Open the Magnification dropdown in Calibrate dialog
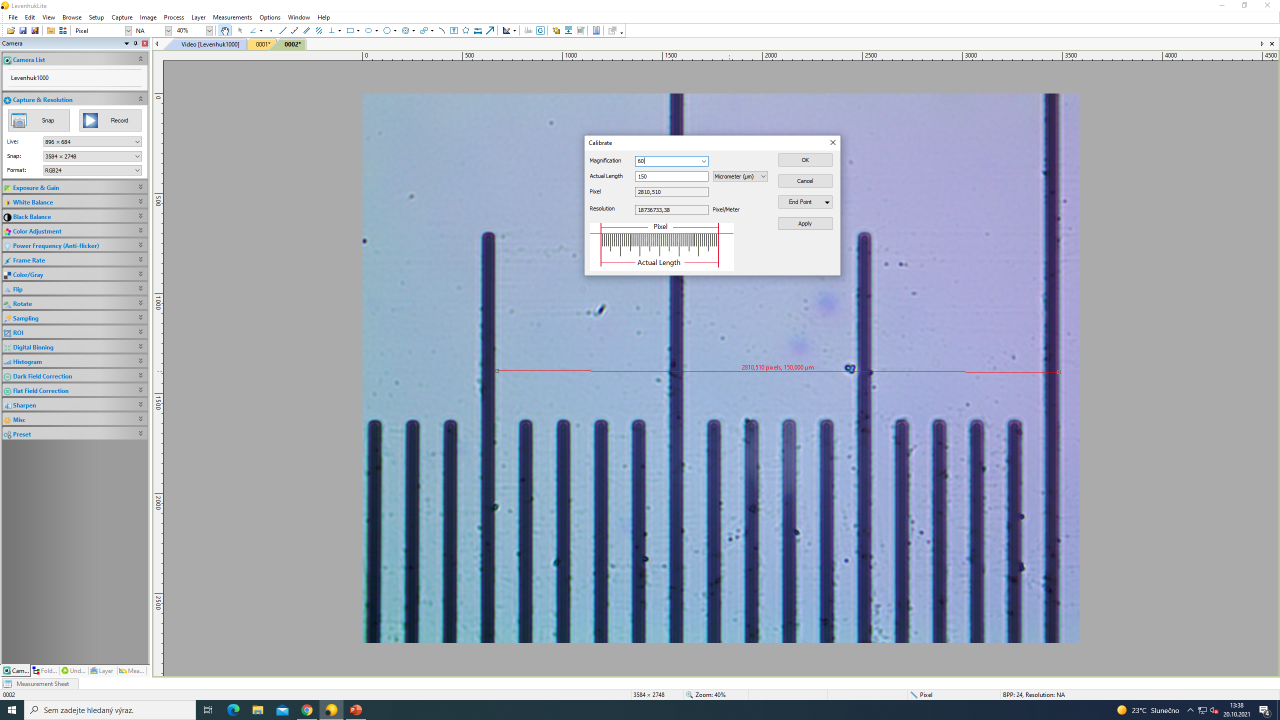The width and height of the screenshot is (1280, 720). pyautogui.click(x=703, y=161)
